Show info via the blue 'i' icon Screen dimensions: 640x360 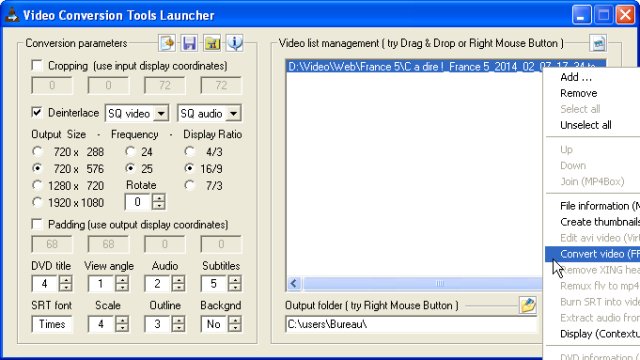click(235, 43)
